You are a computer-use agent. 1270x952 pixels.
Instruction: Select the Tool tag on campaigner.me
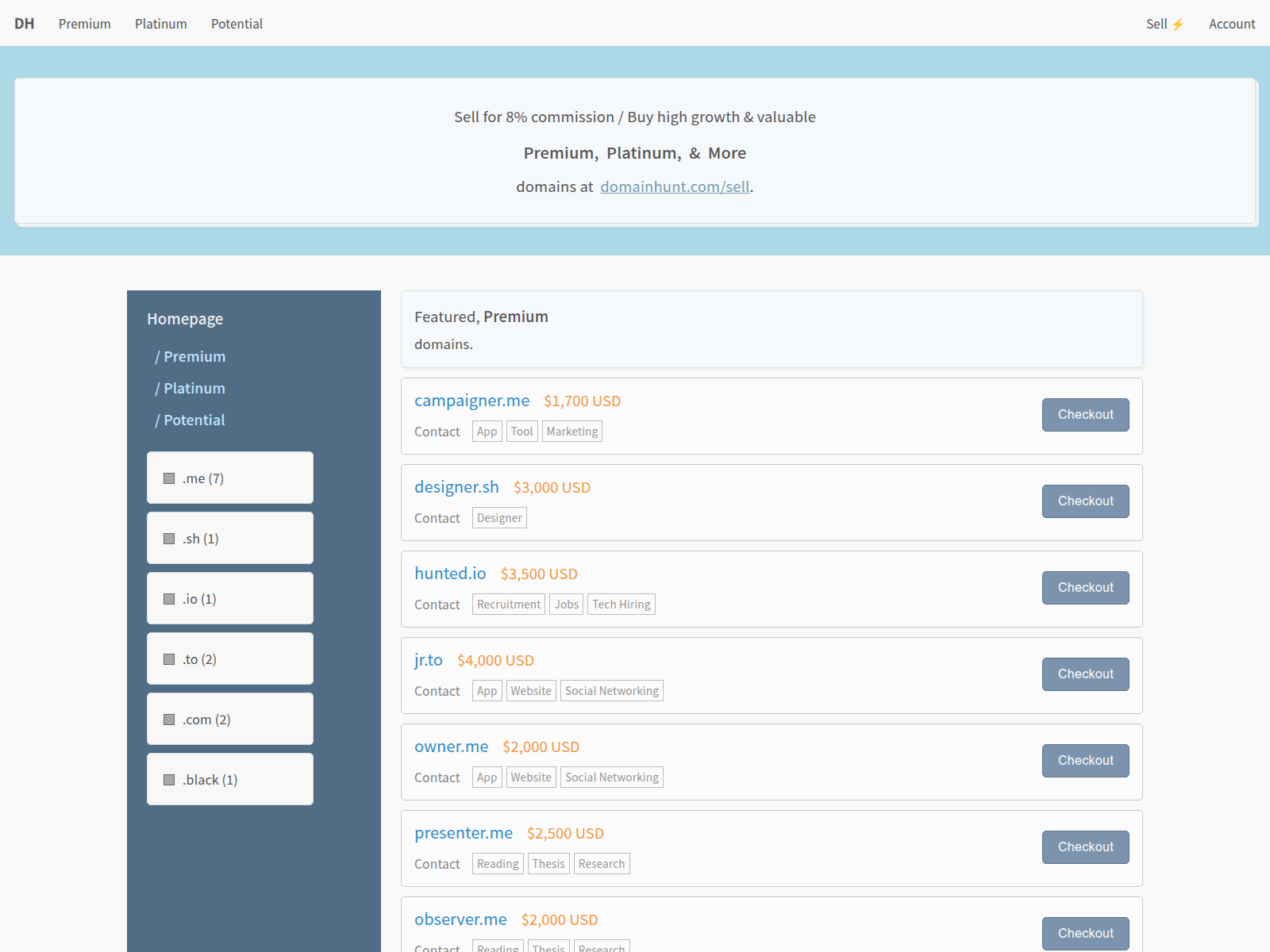tap(522, 432)
